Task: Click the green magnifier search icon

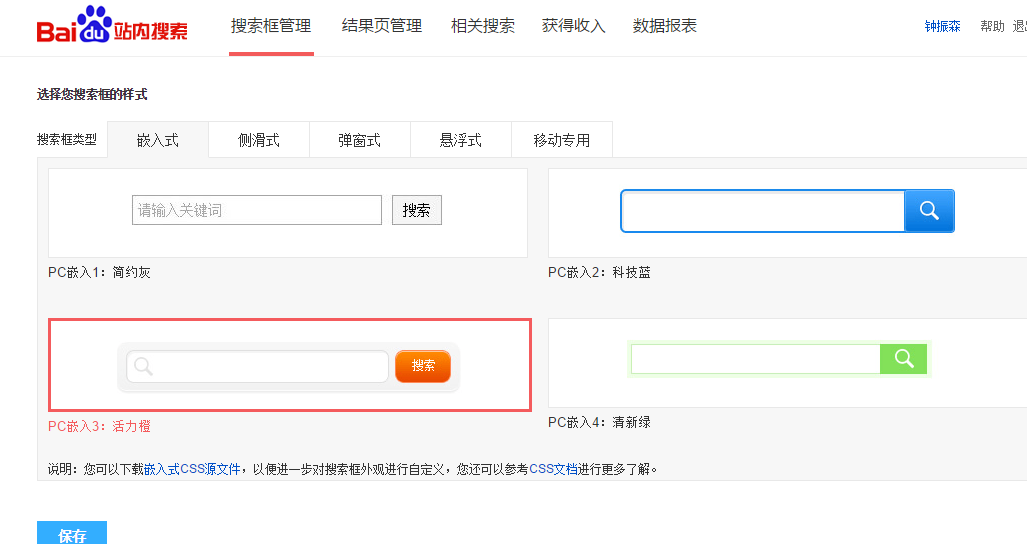Action: pos(904,359)
